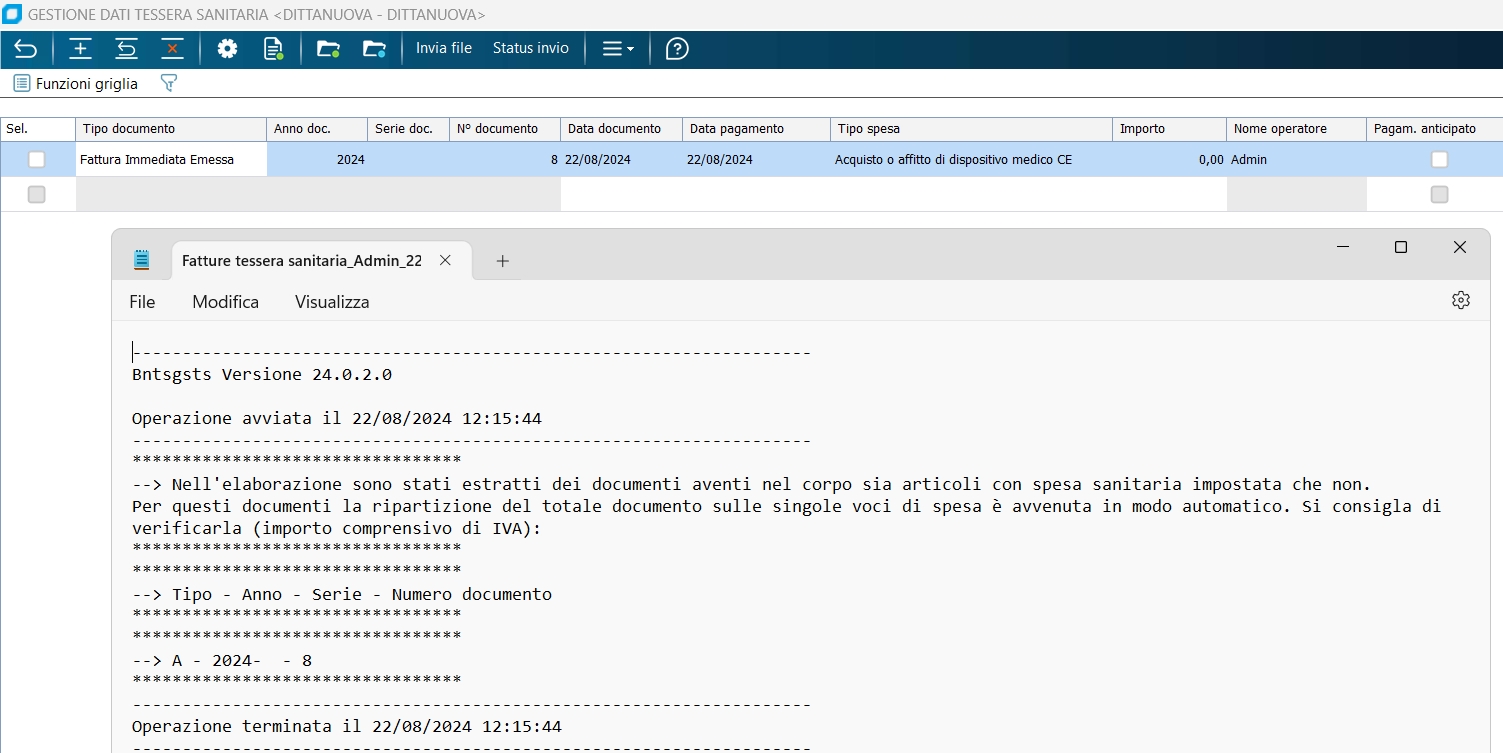The width and height of the screenshot is (1503, 753).
Task: Open the File menu in Notepad
Action: (142, 302)
